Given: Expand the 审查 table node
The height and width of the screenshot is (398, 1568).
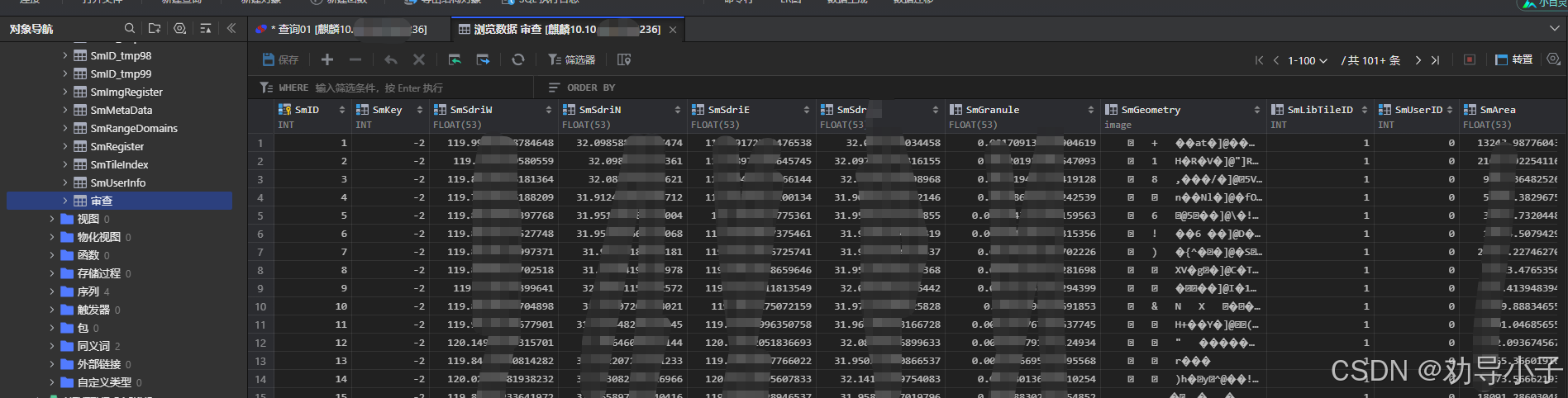Looking at the screenshot, I should 65,201.
